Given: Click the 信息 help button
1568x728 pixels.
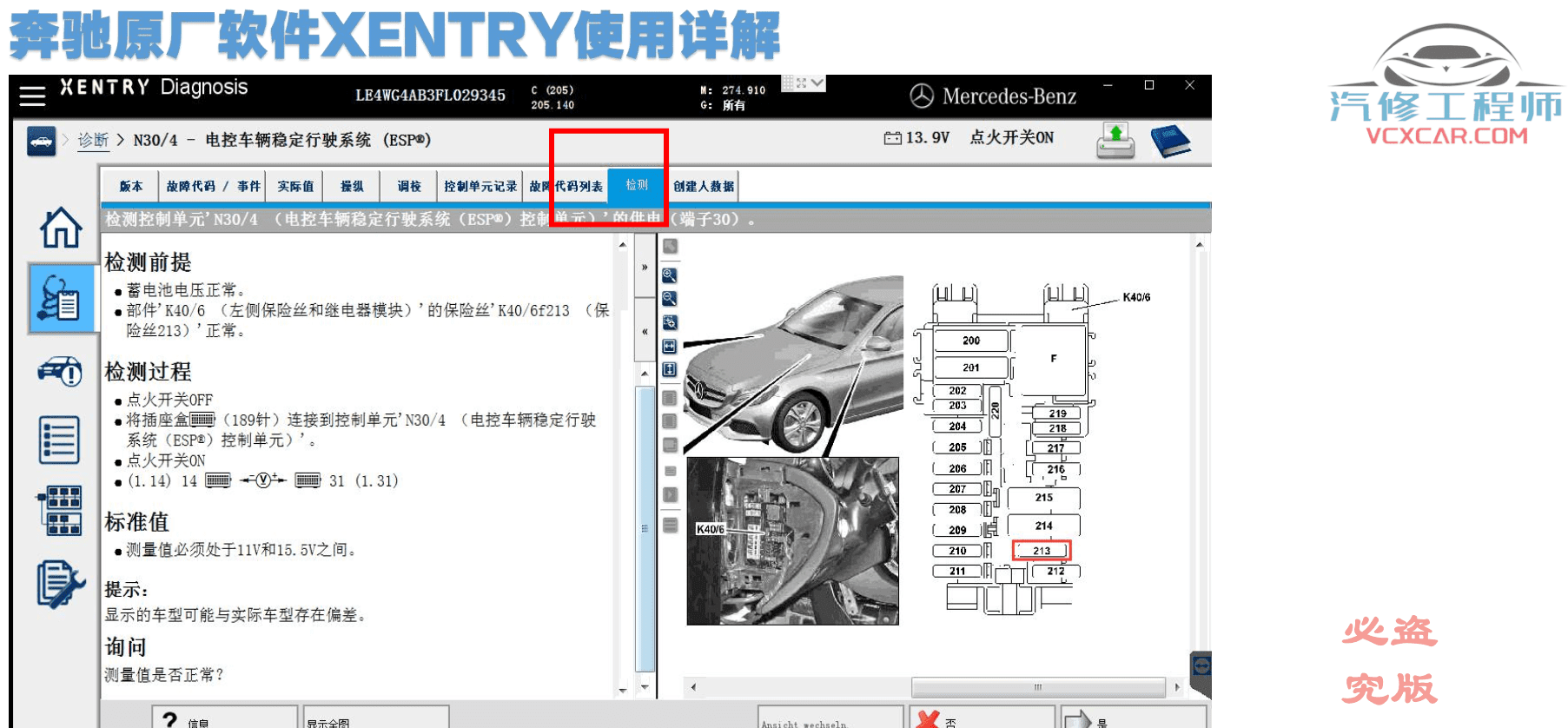Looking at the screenshot, I should coord(225,717).
